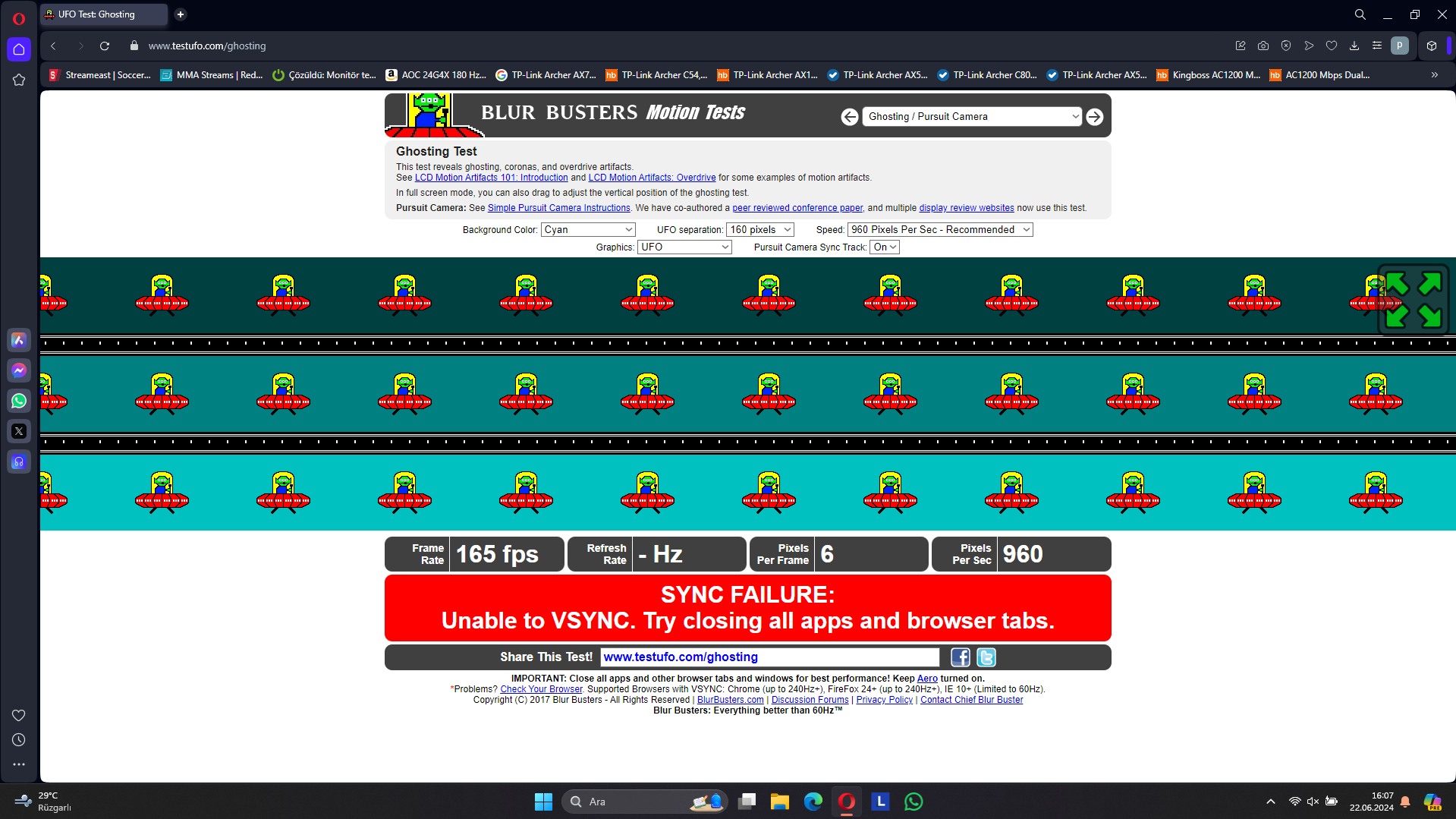Show hidden system tray icons
The width and height of the screenshot is (1456, 819).
(1271, 802)
